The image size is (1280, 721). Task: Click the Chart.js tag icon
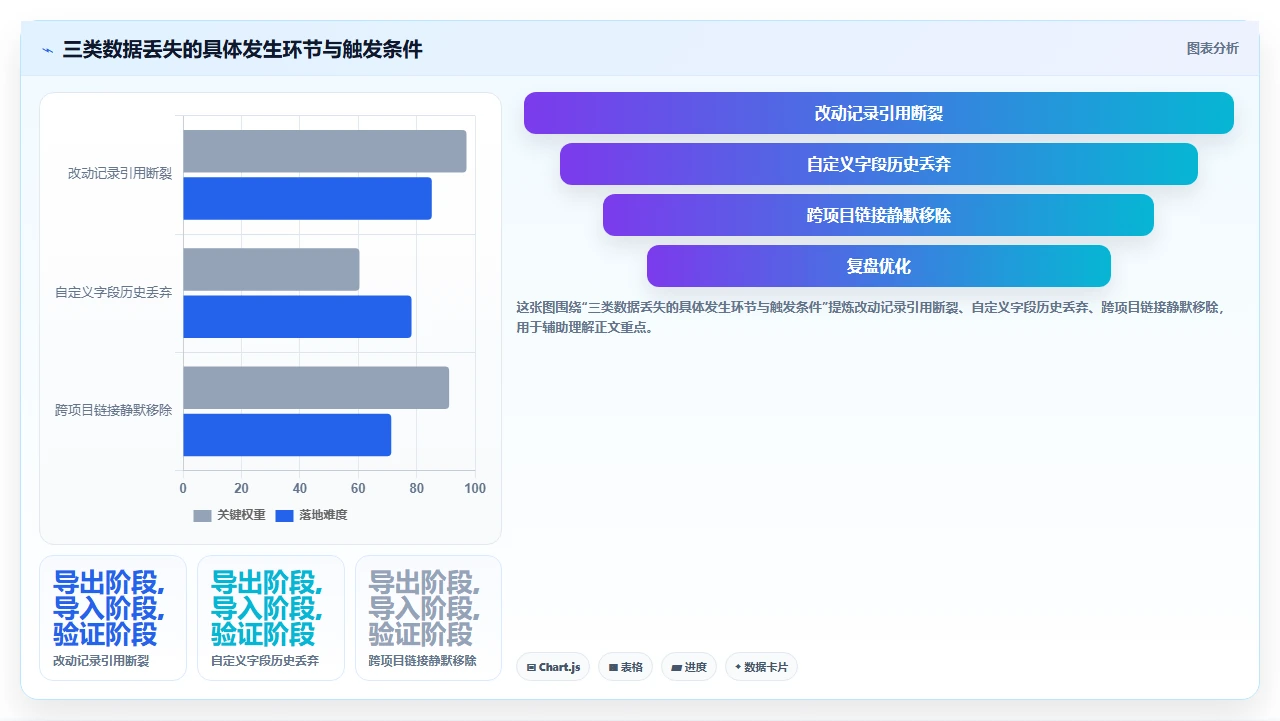pos(531,667)
